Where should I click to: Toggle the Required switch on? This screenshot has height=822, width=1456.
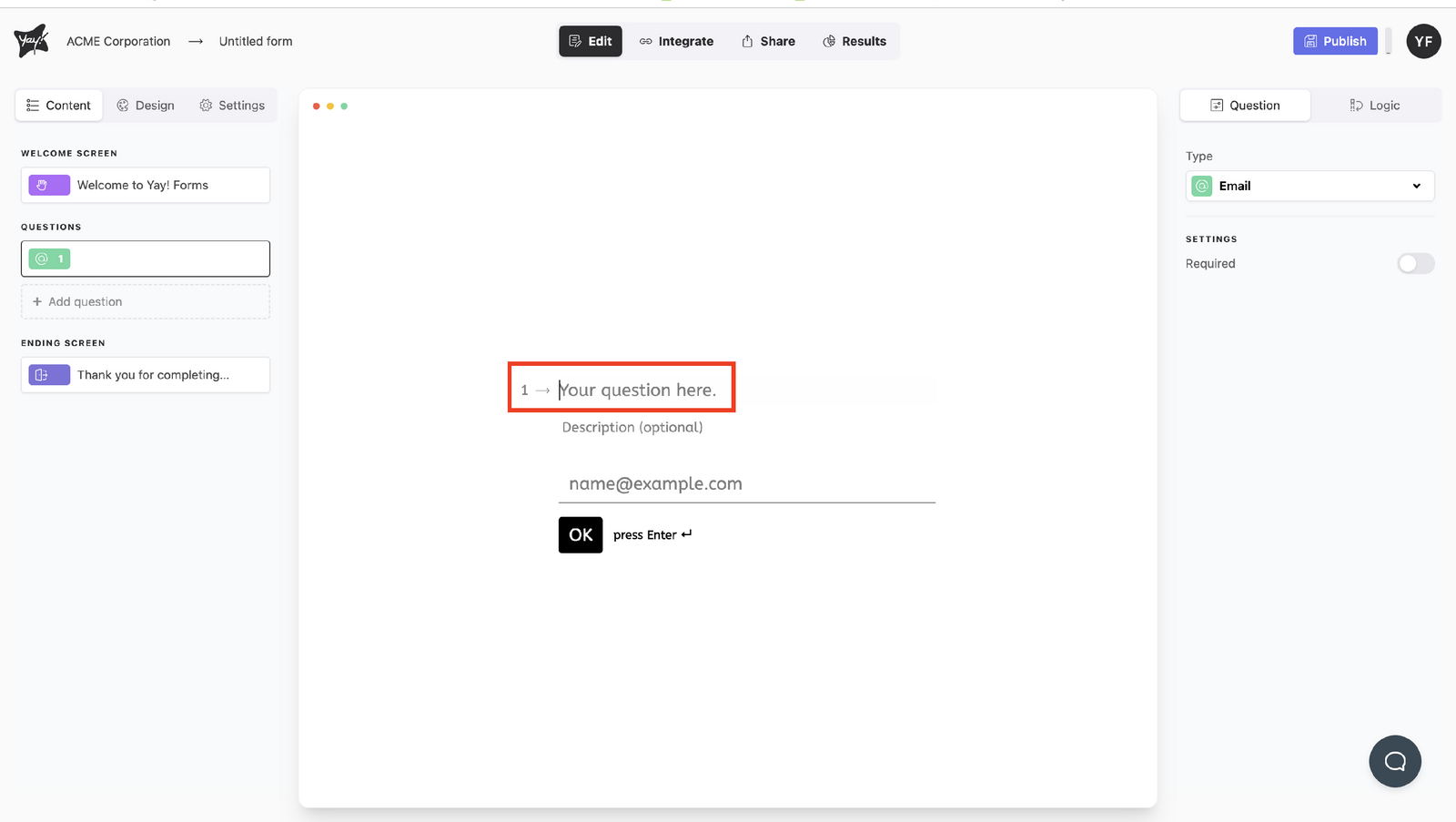coord(1415,263)
